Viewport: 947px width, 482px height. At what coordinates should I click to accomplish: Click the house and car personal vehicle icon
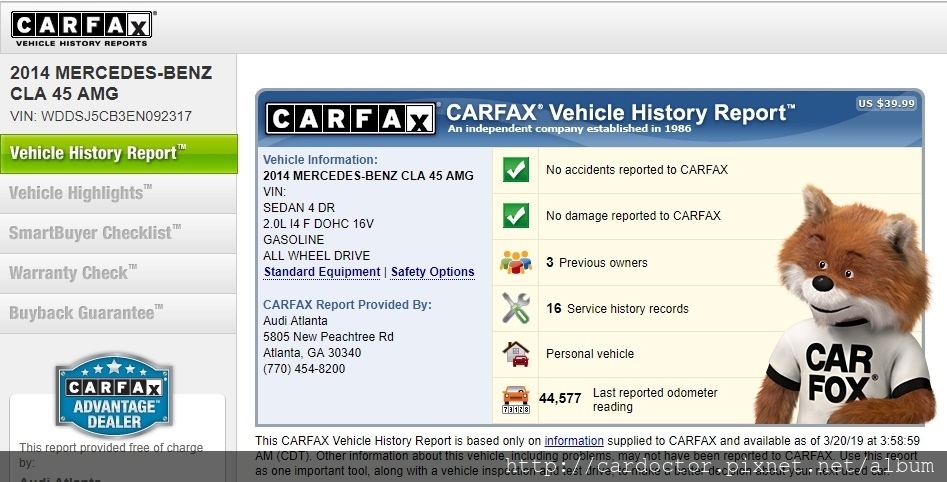(516, 354)
